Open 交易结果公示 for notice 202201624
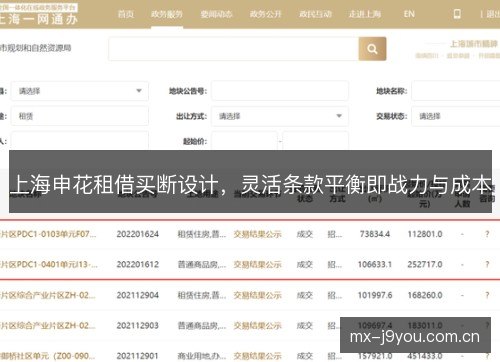 pyautogui.click(x=257, y=234)
